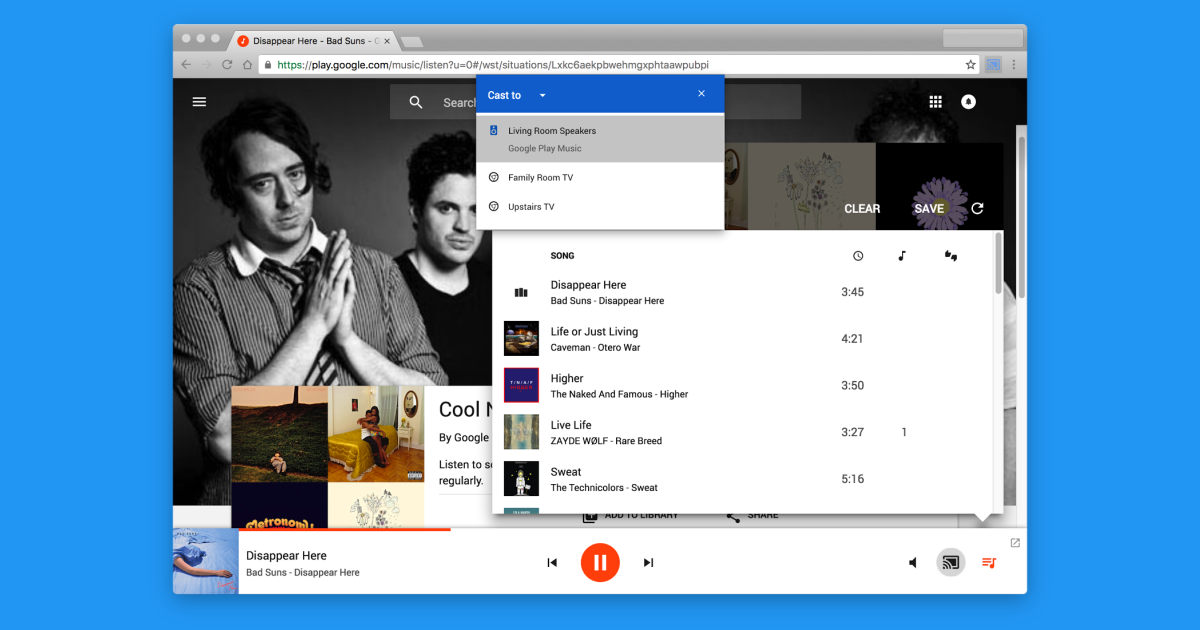Click the now-playing equalizer icon
The image size is (1200, 630).
[521, 293]
